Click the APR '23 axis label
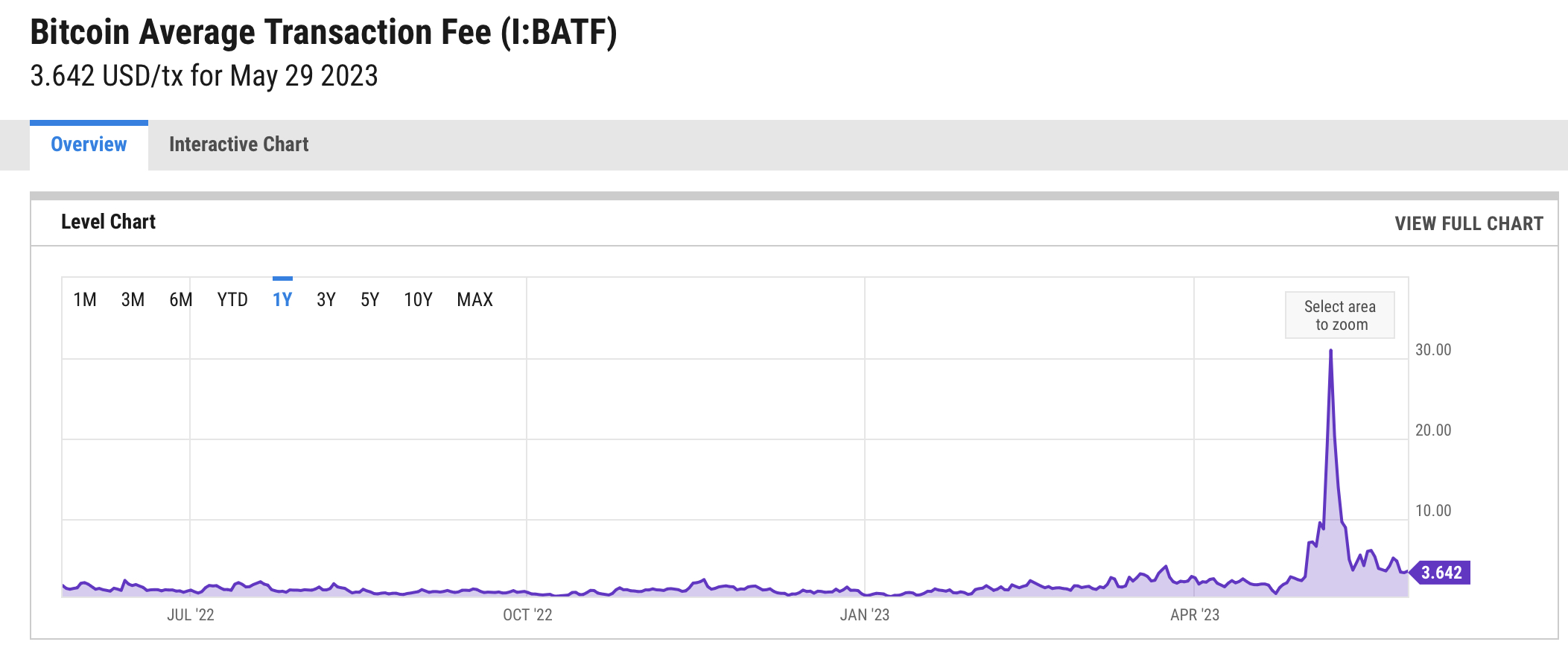The height and width of the screenshot is (668, 1568). pos(1195,615)
